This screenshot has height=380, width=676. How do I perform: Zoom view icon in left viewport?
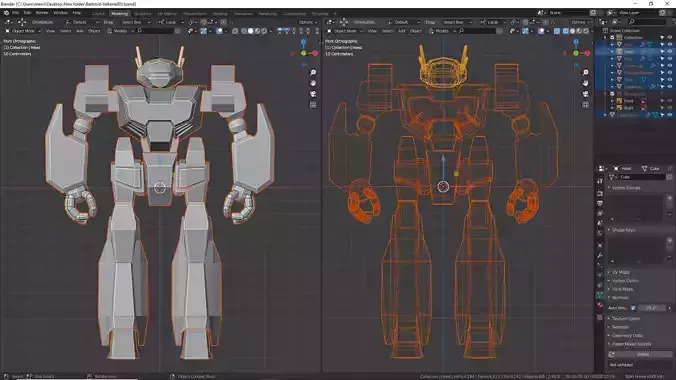pos(313,72)
